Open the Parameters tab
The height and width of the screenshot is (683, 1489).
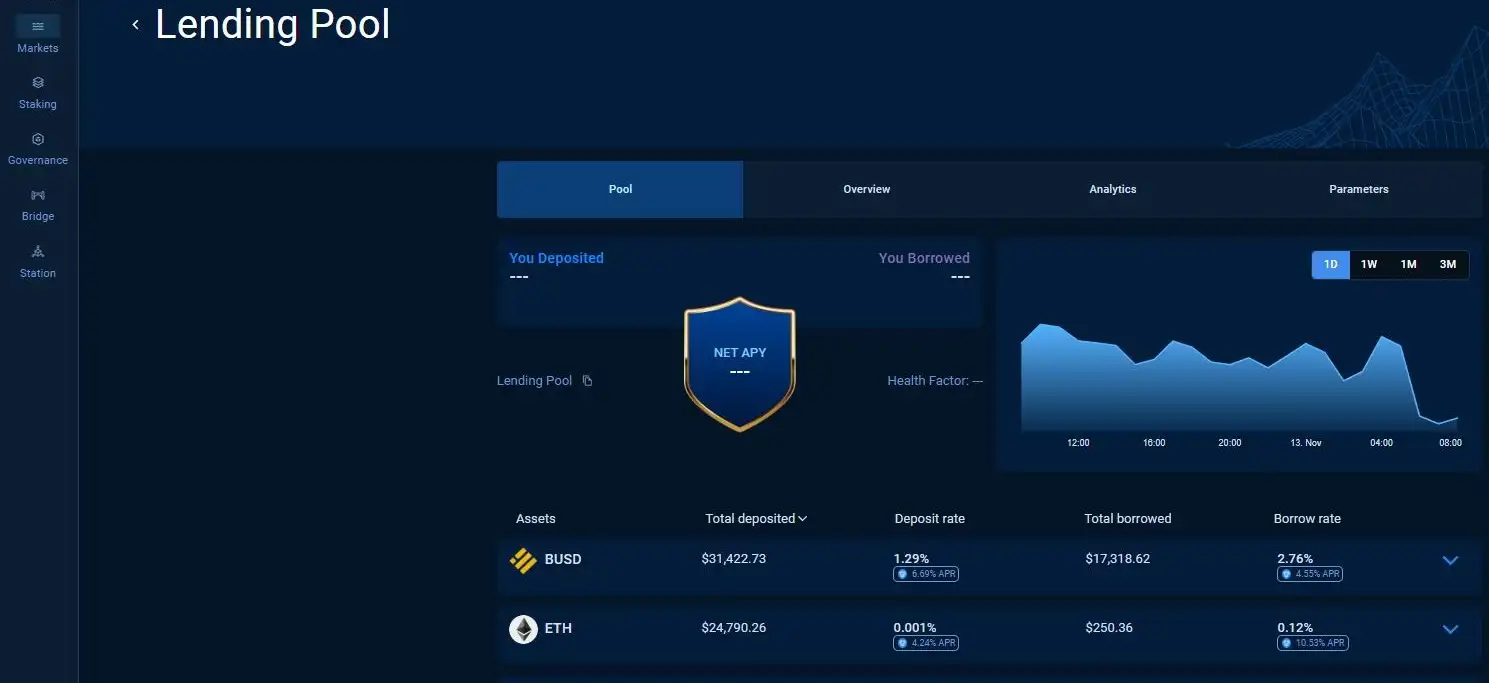[x=1358, y=189]
